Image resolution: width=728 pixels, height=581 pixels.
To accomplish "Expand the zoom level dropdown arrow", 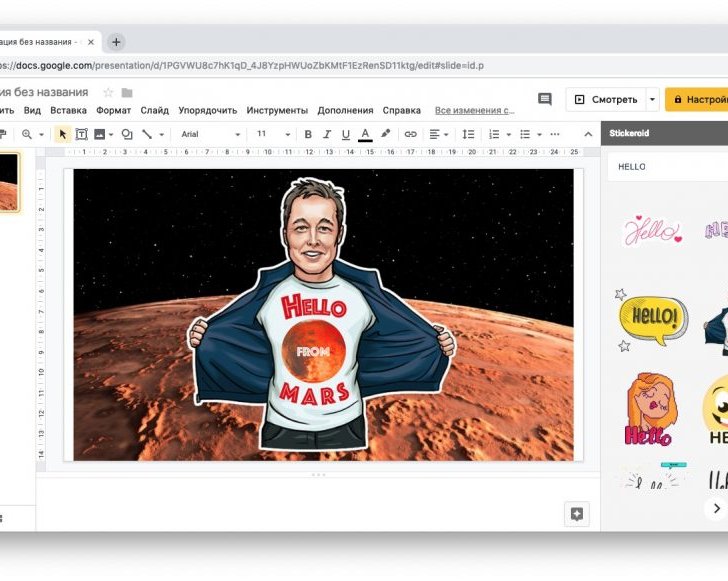I will coord(41,135).
